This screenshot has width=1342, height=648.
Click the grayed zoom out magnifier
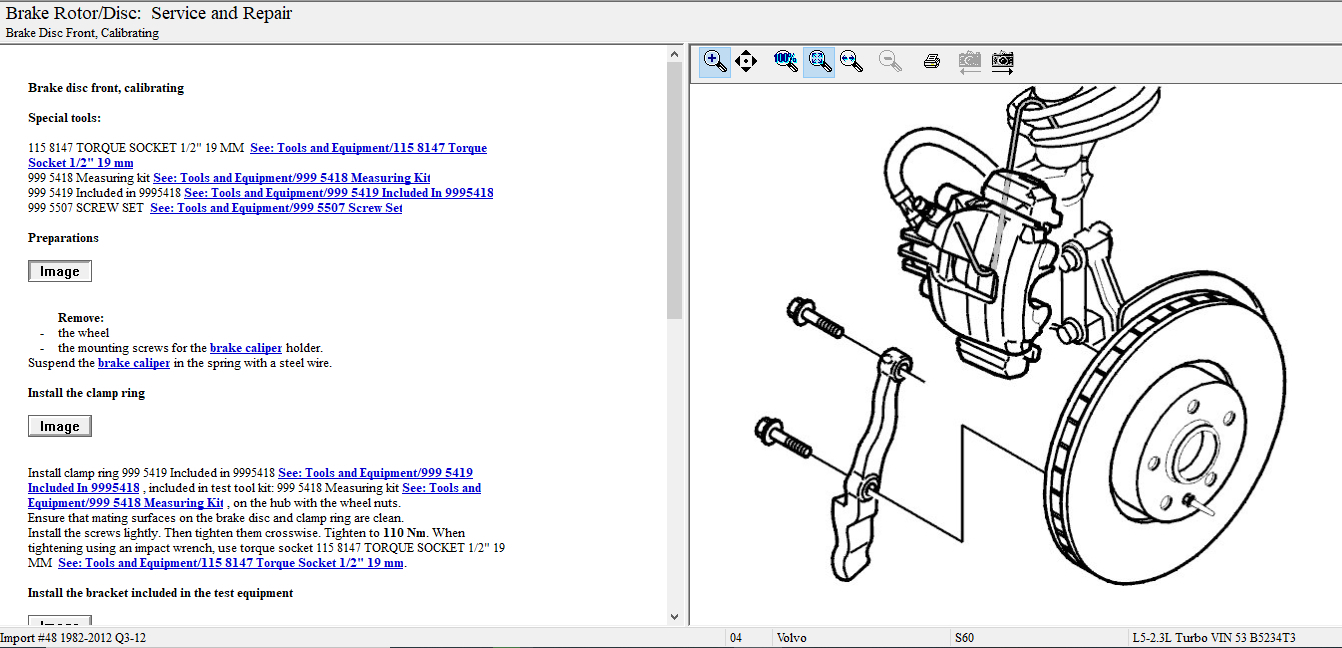coord(890,61)
